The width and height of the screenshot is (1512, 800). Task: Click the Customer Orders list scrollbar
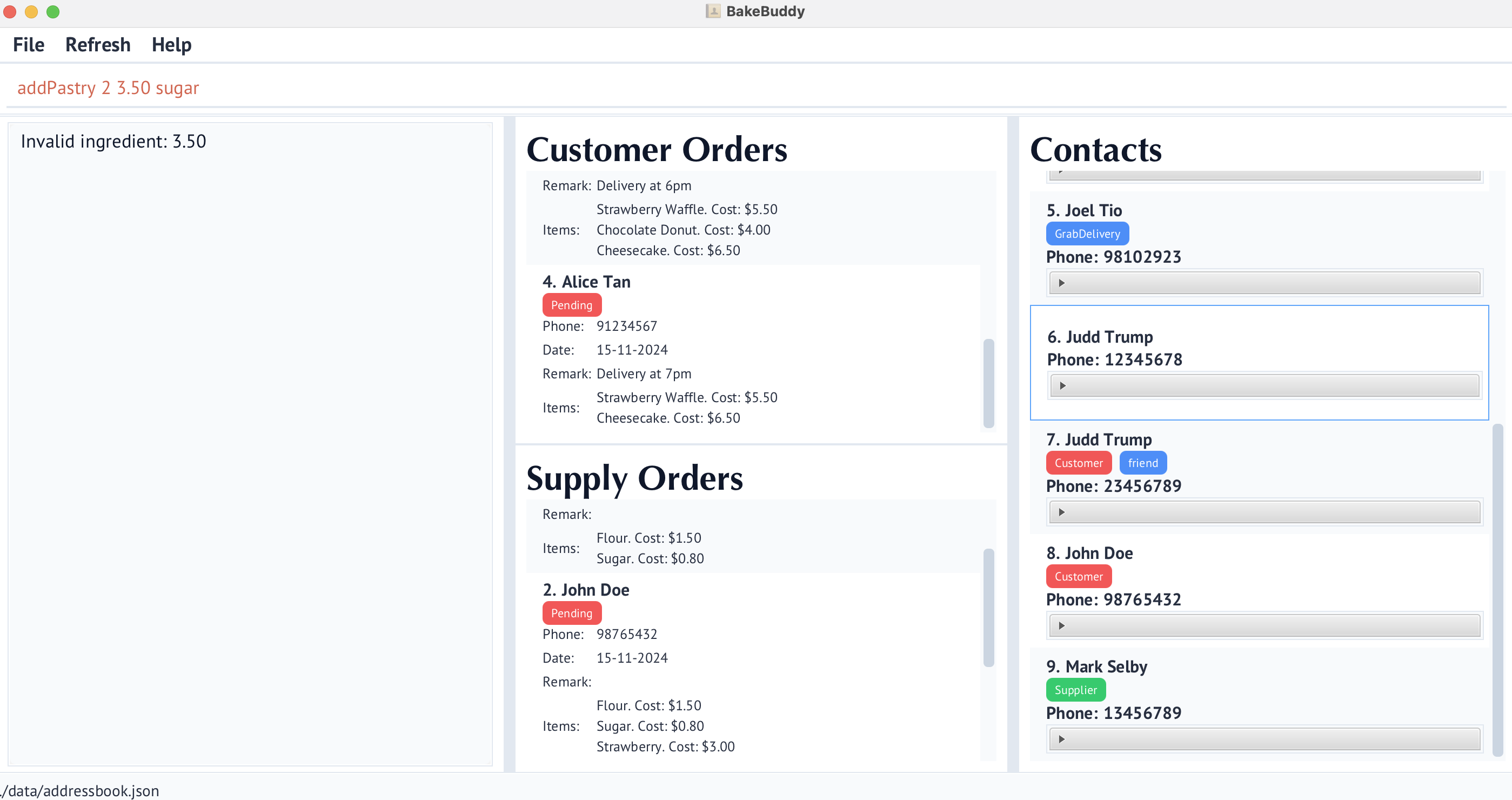click(988, 383)
